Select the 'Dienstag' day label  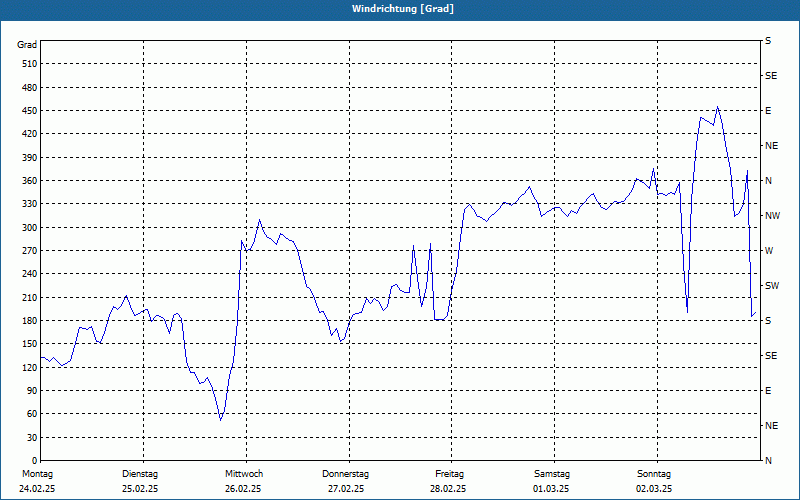pos(140,474)
